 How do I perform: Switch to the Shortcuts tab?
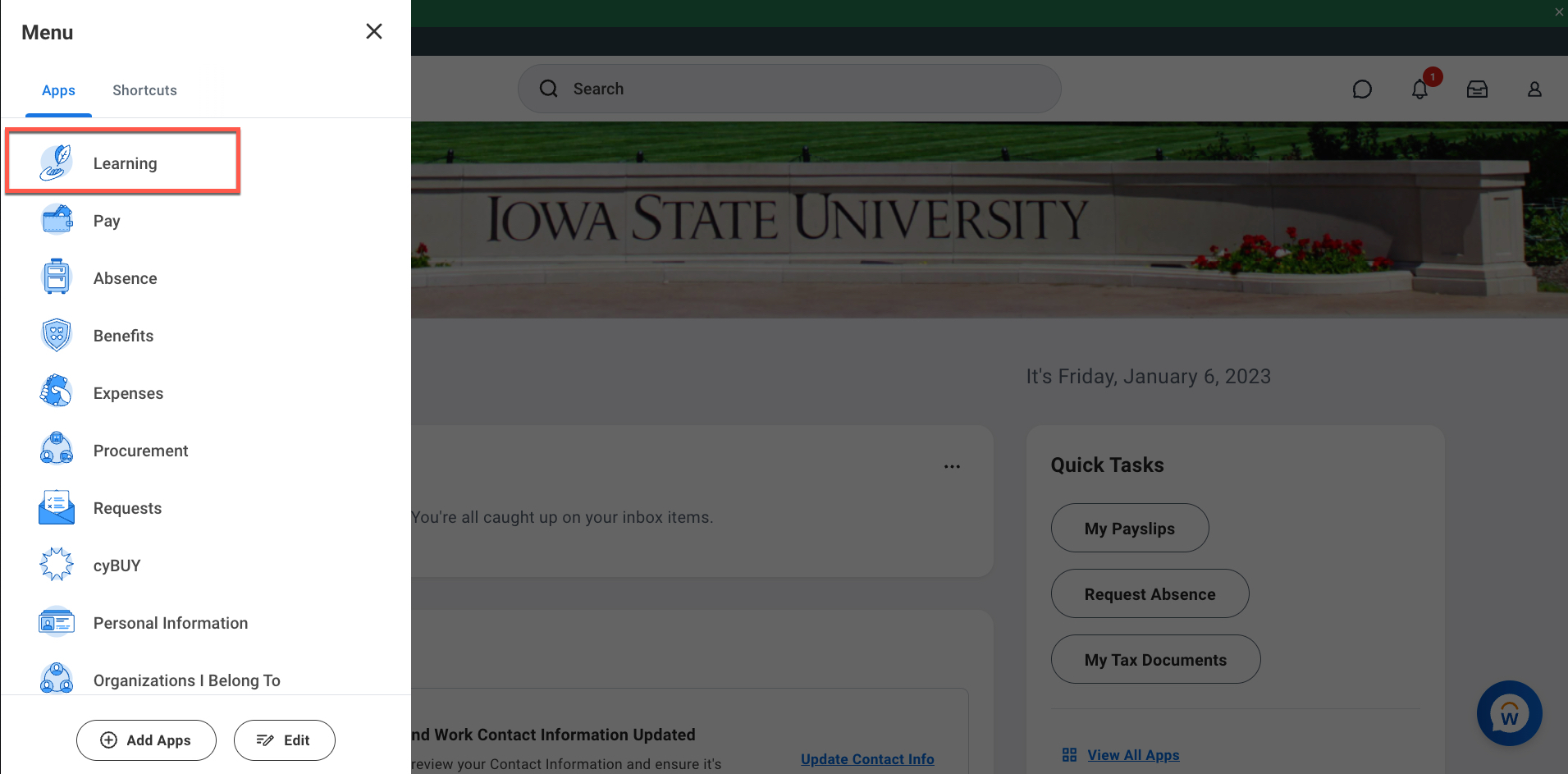(144, 90)
